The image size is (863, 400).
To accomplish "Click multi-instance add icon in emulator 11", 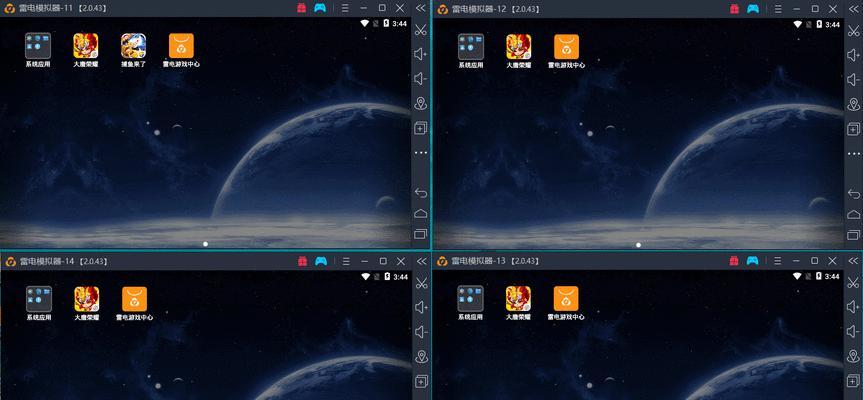I will point(421,128).
